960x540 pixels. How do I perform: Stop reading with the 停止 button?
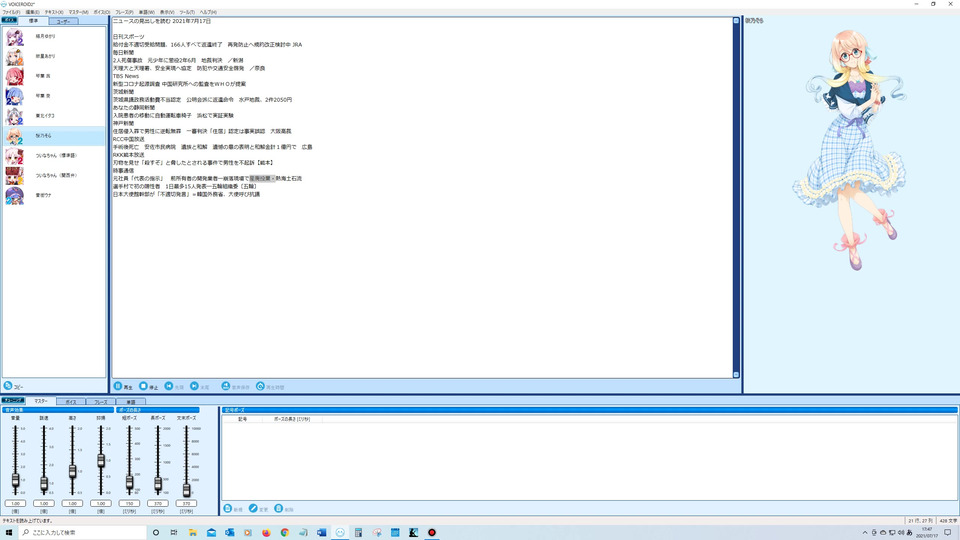(x=148, y=386)
